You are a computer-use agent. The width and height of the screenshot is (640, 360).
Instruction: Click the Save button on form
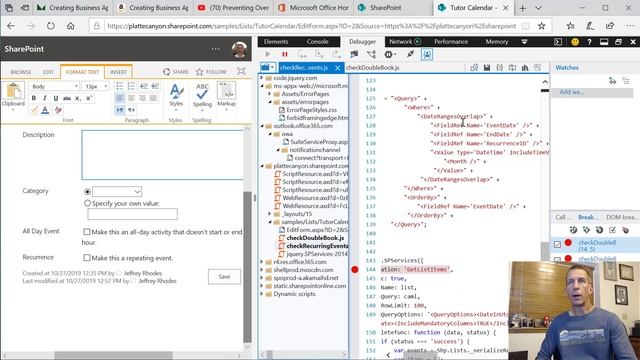[224, 277]
